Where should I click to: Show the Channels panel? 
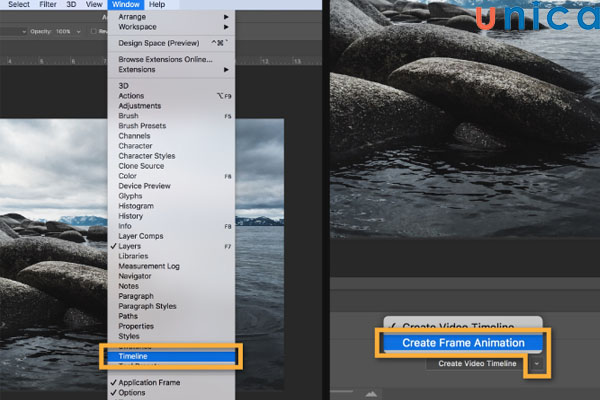coord(171,136)
